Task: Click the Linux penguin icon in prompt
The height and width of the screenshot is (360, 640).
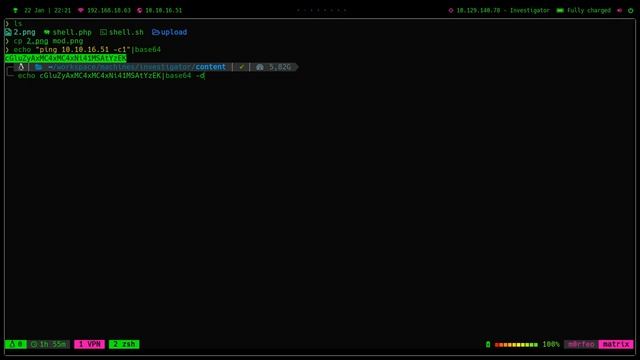Action: coord(21,67)
